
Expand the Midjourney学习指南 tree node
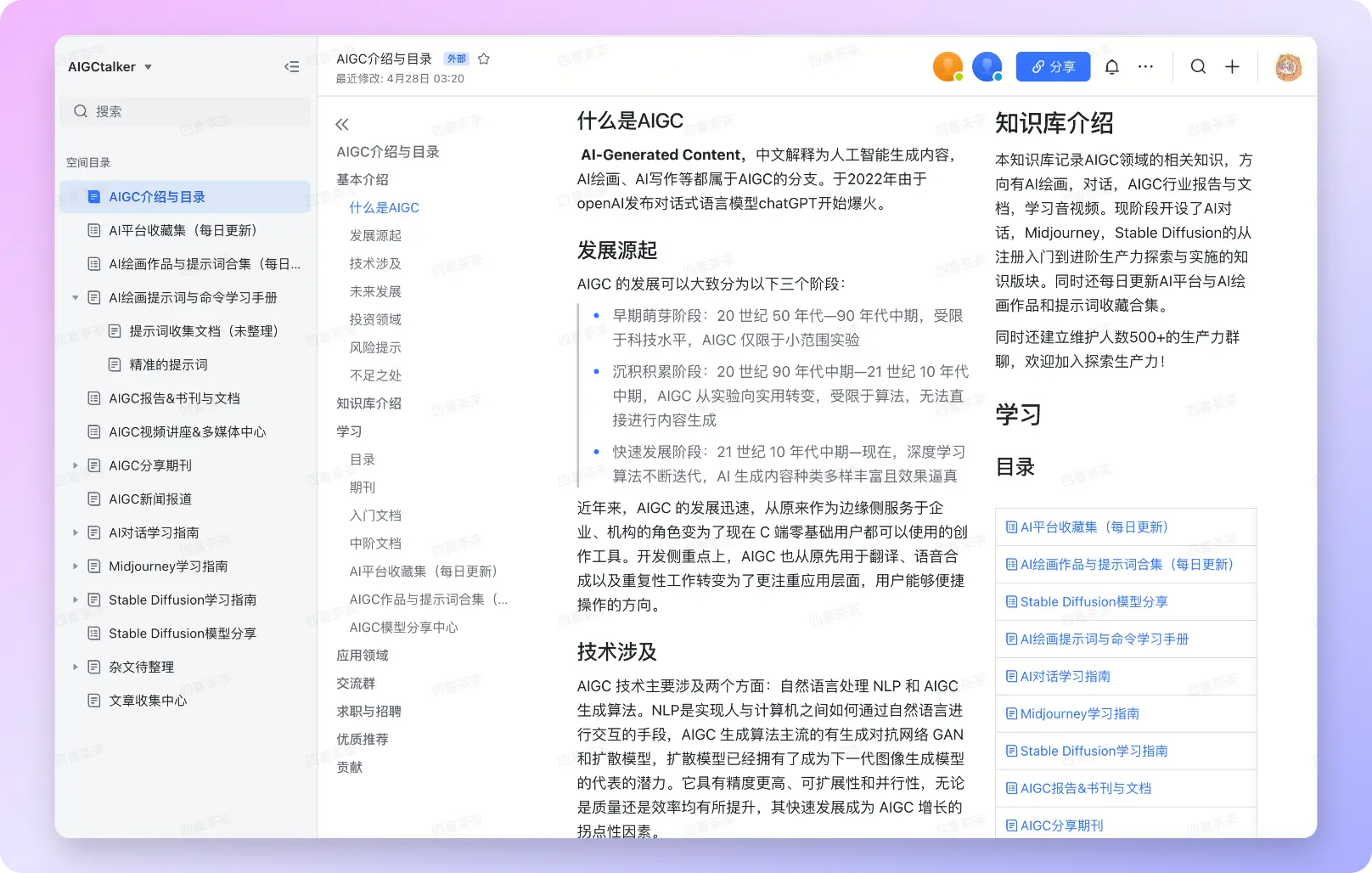pyautogui.click(x=76, y=566)
